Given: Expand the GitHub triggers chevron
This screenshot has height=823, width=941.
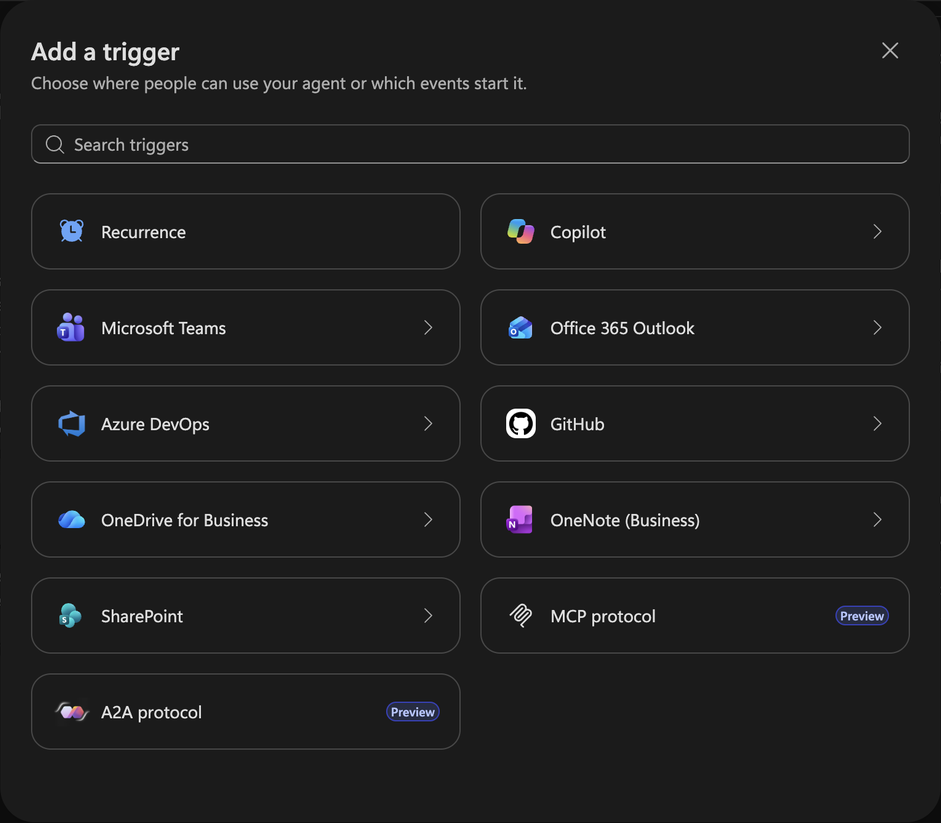Looking at the screenshot, I should tap(877, 424).
